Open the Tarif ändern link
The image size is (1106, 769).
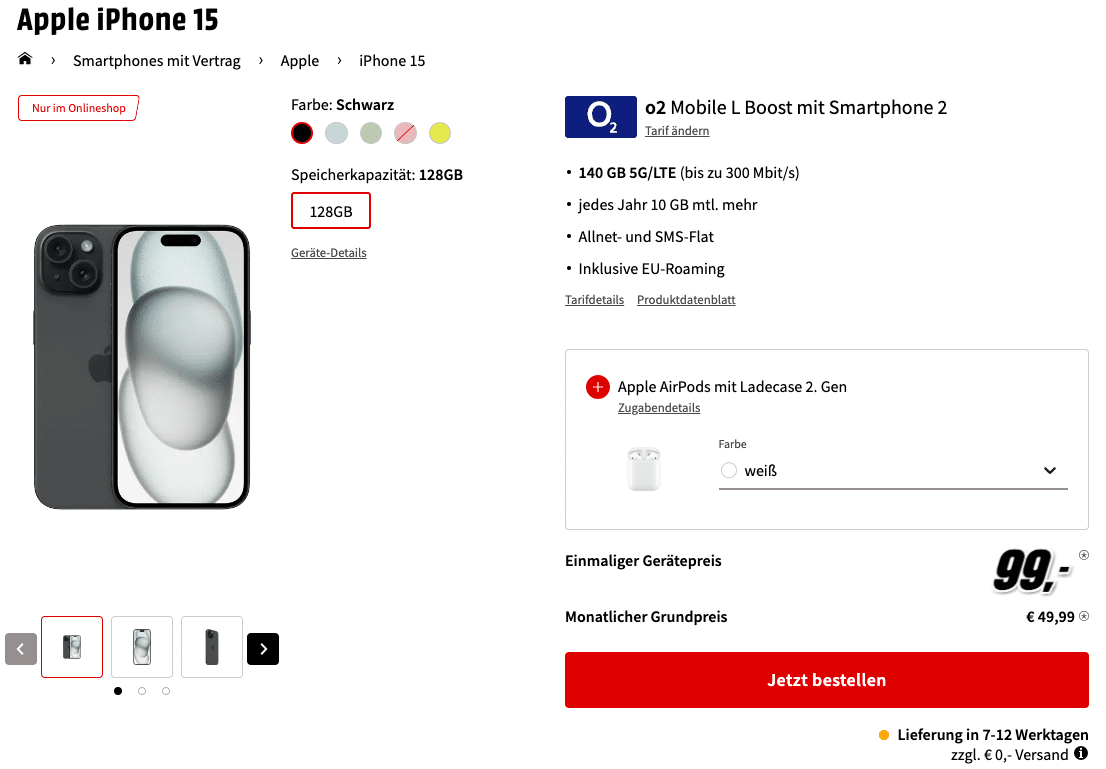677,131
